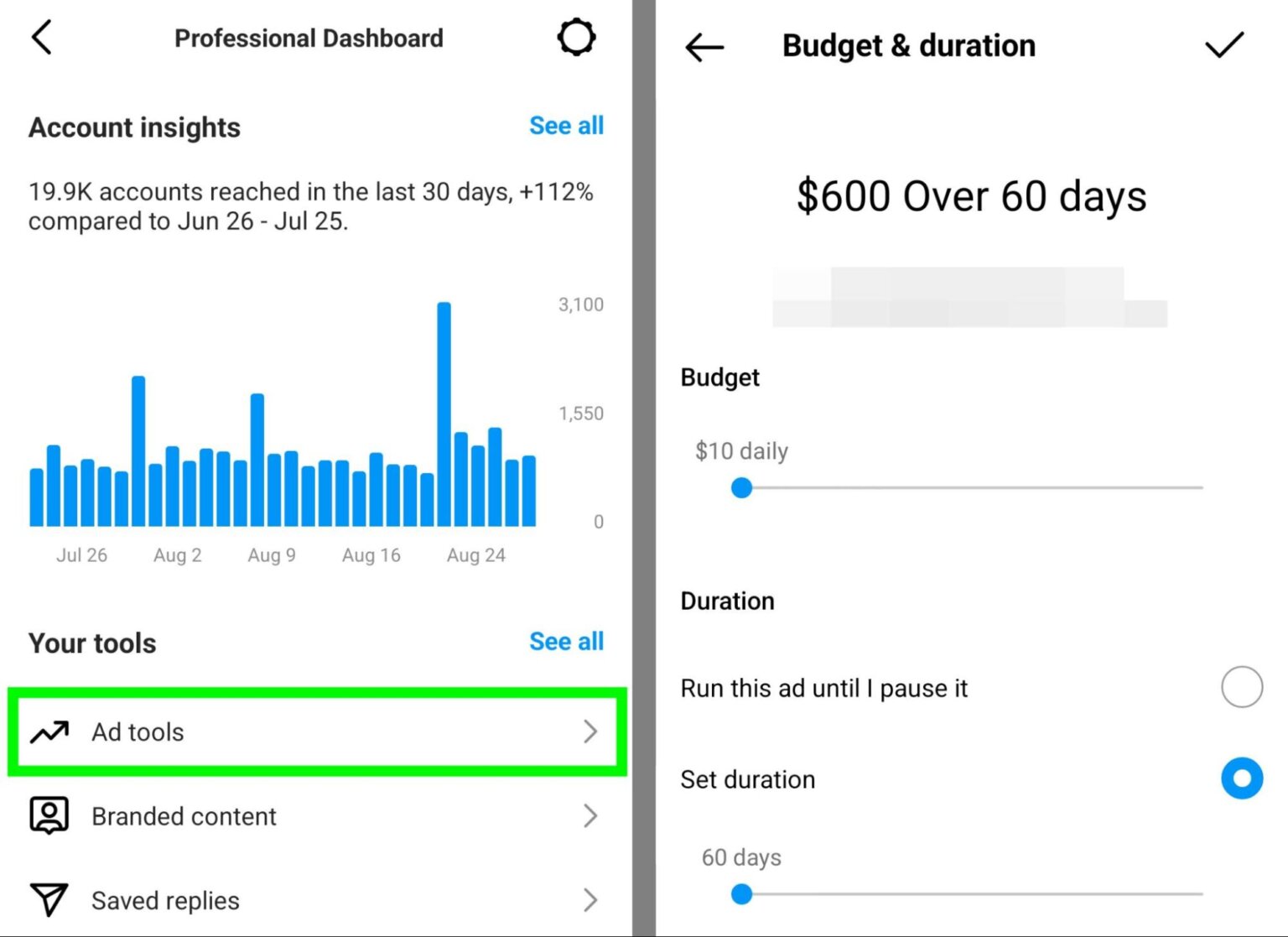Open Saved replies via its chevron

(x=592, y=899)
